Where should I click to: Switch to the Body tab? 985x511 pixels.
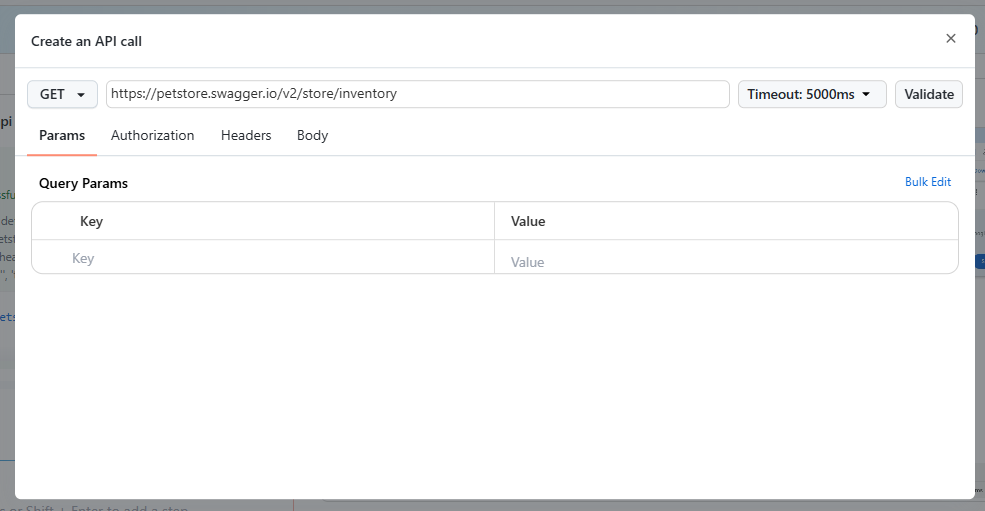(312, 136)
